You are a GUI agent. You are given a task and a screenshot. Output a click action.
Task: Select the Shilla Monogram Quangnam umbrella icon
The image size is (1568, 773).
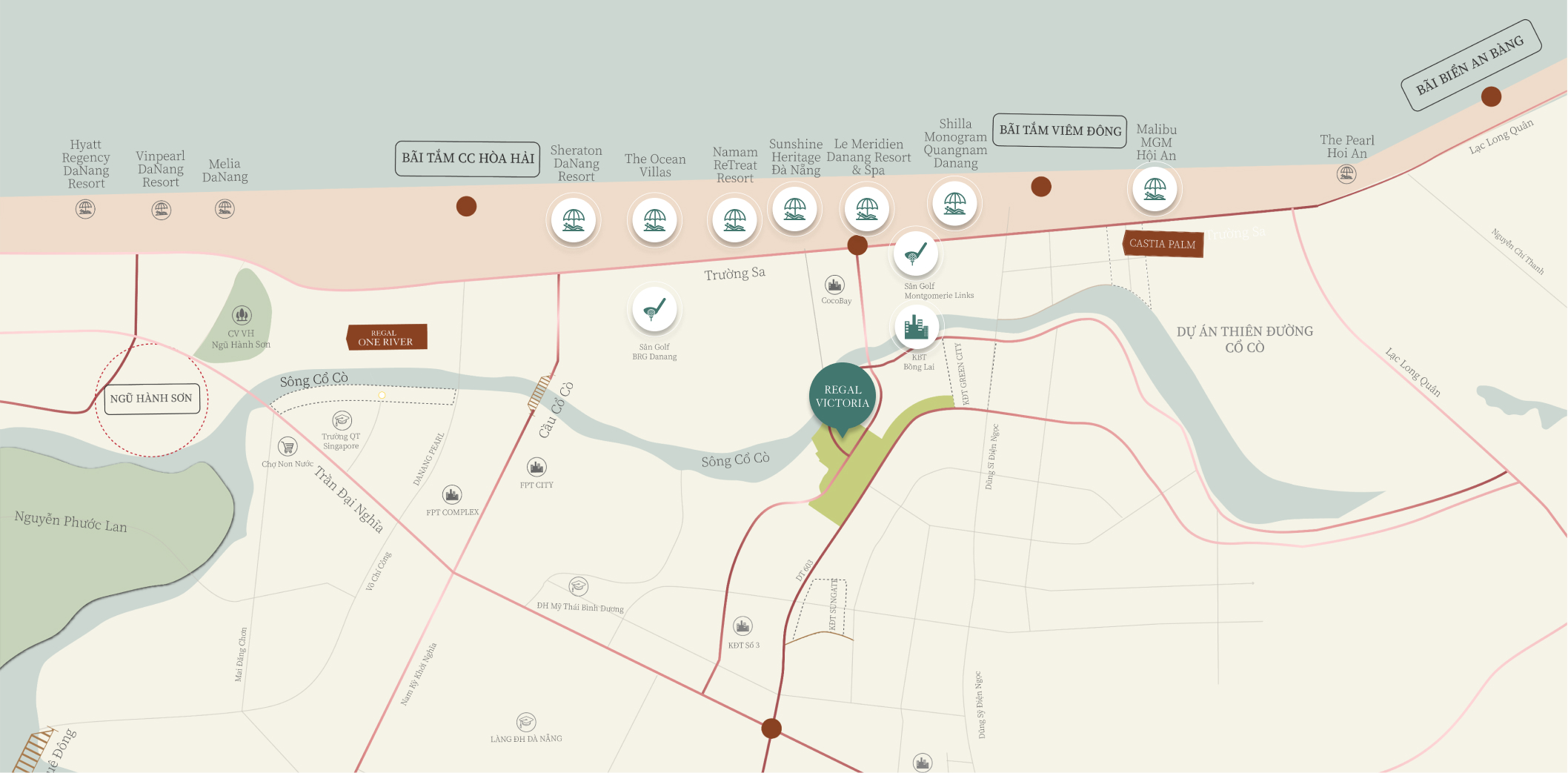pyautogui.click(x=954, y=203)
